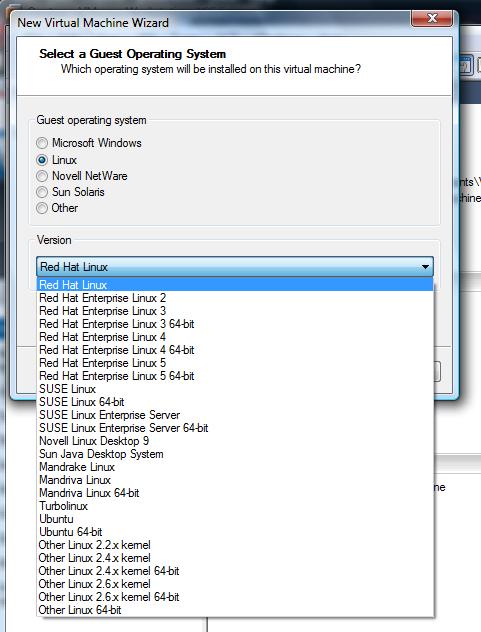The image size is (481, 632).
Task: Select SUSE Linux 64-bit from list
Action: coord(235,402)
